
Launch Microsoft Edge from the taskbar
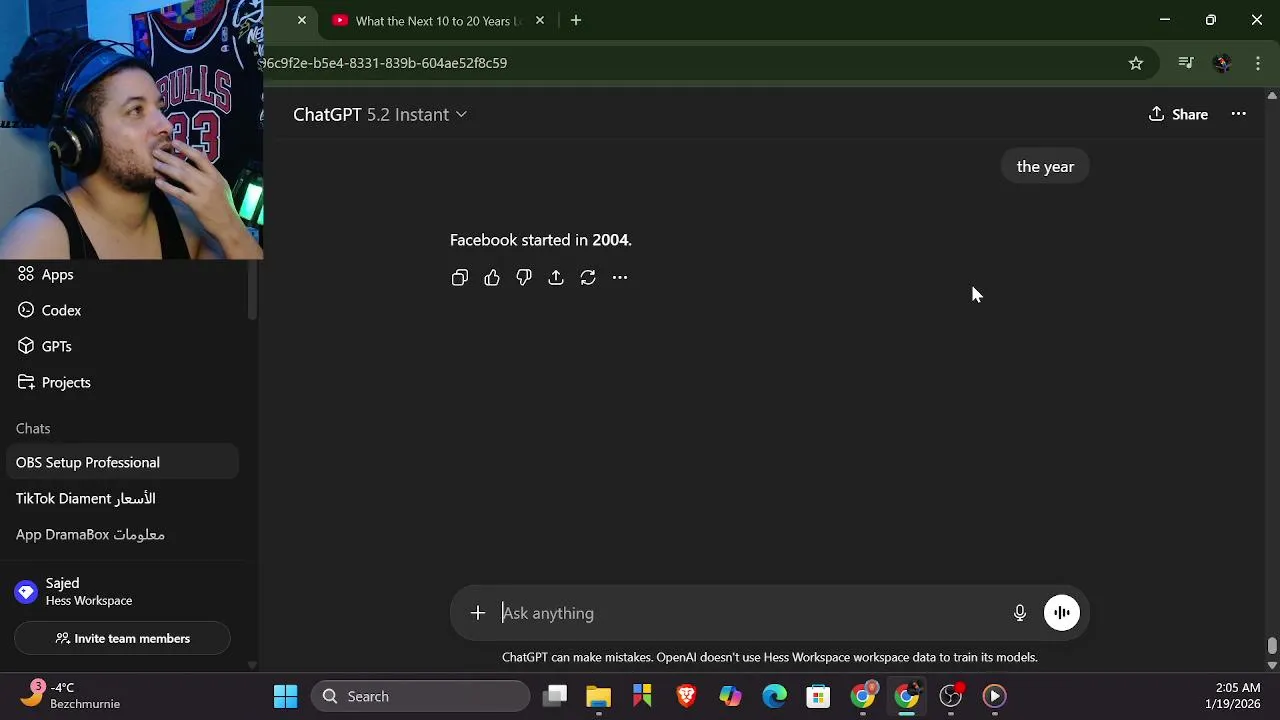coord(775,696)
